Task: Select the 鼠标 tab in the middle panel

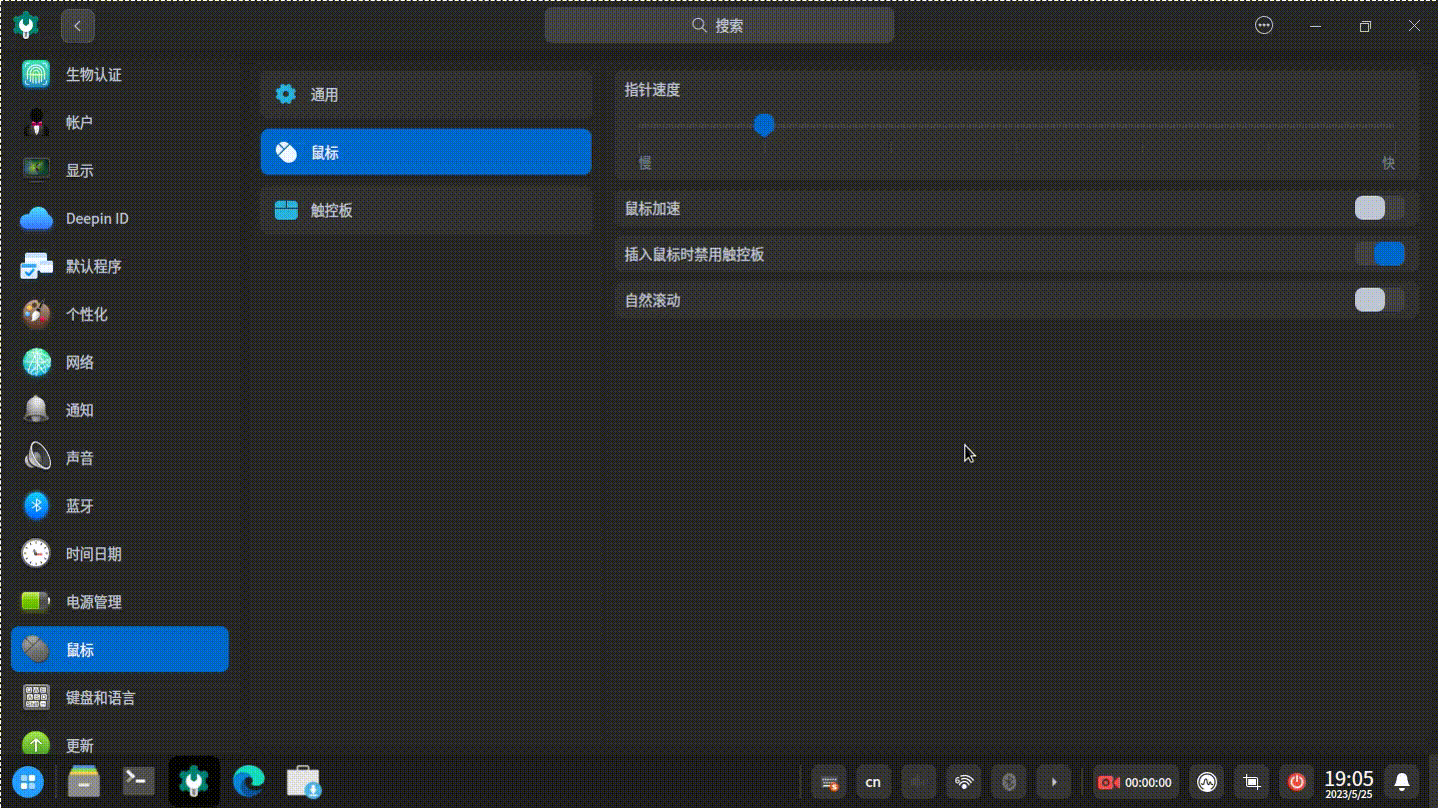Action: point(426,152)
